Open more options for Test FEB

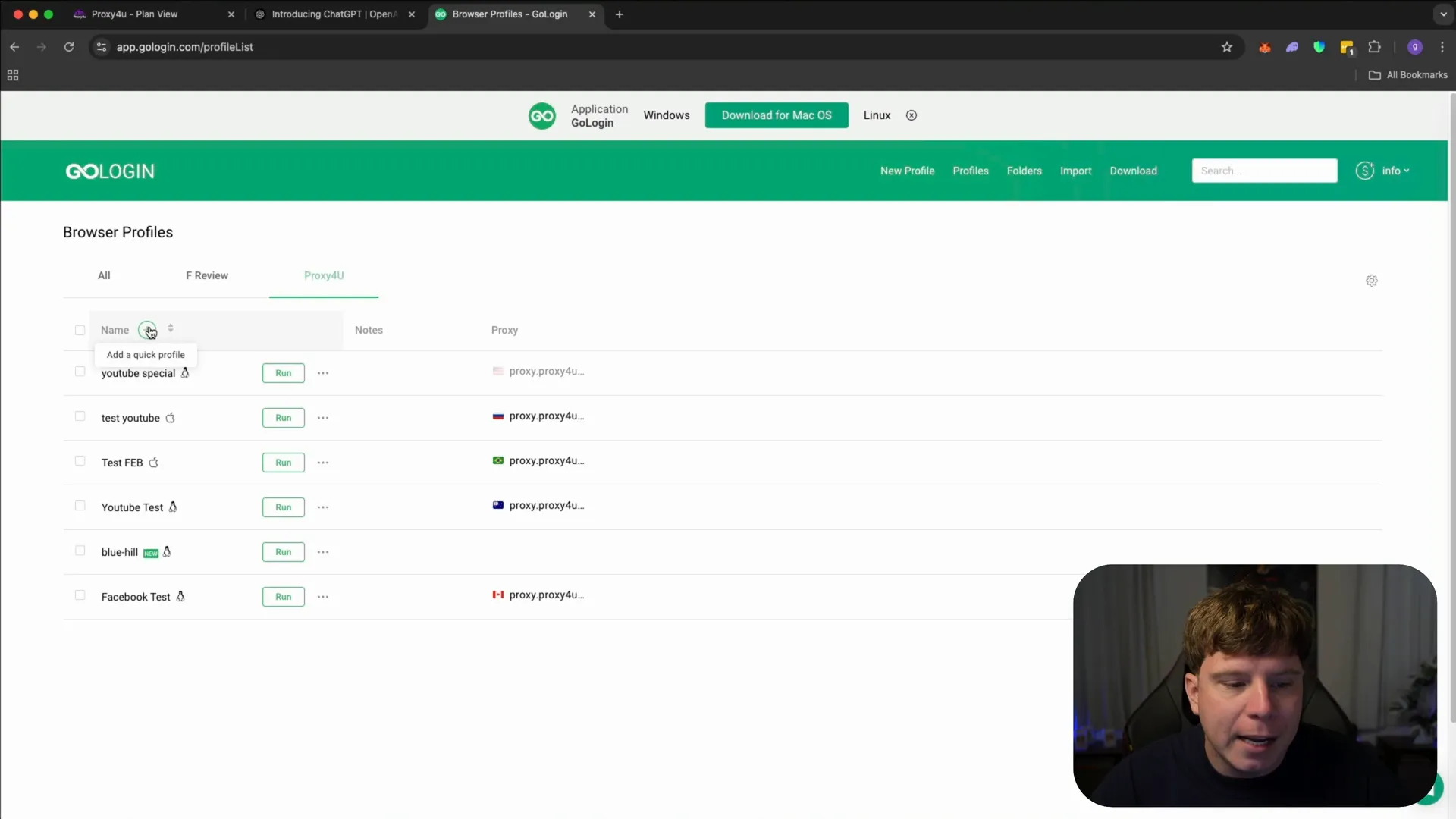click(x=323, y=463)
